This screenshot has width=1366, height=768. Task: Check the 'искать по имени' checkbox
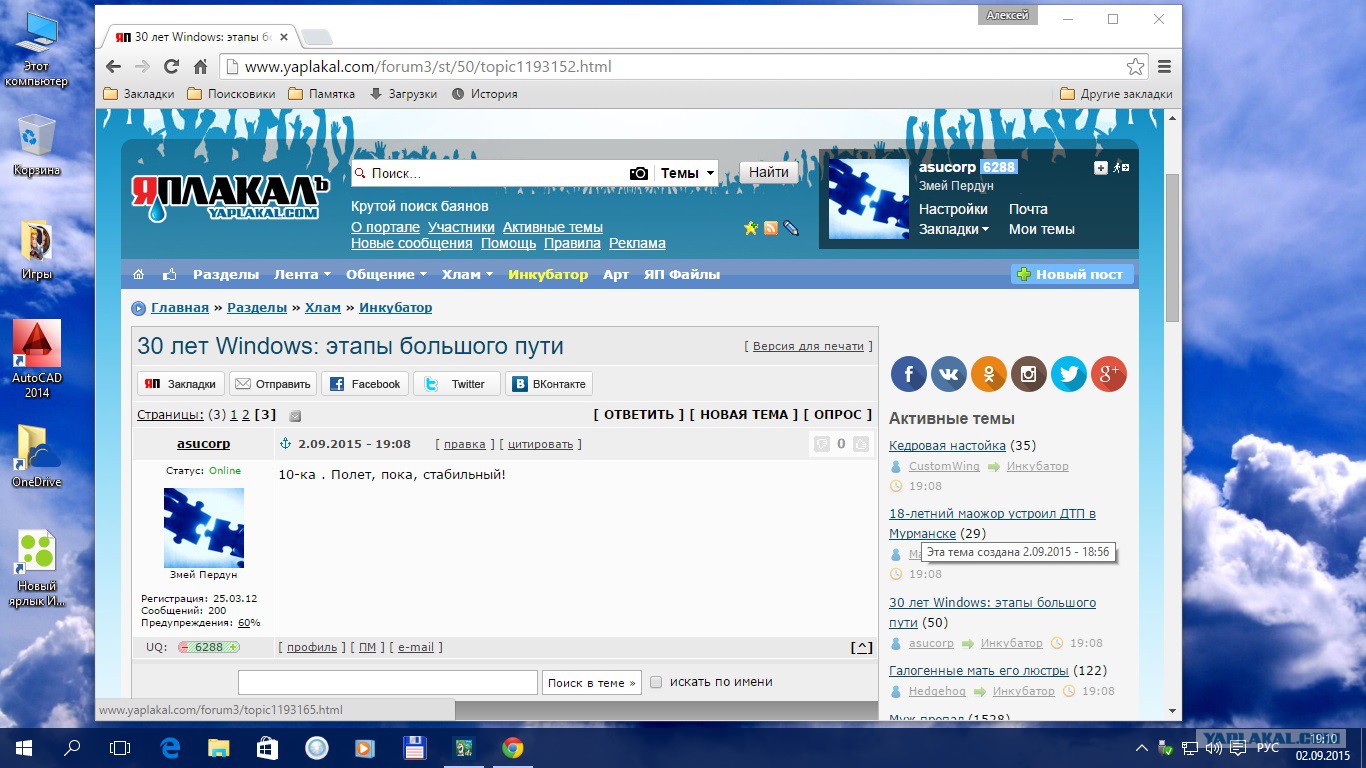[x=656, y=682]
